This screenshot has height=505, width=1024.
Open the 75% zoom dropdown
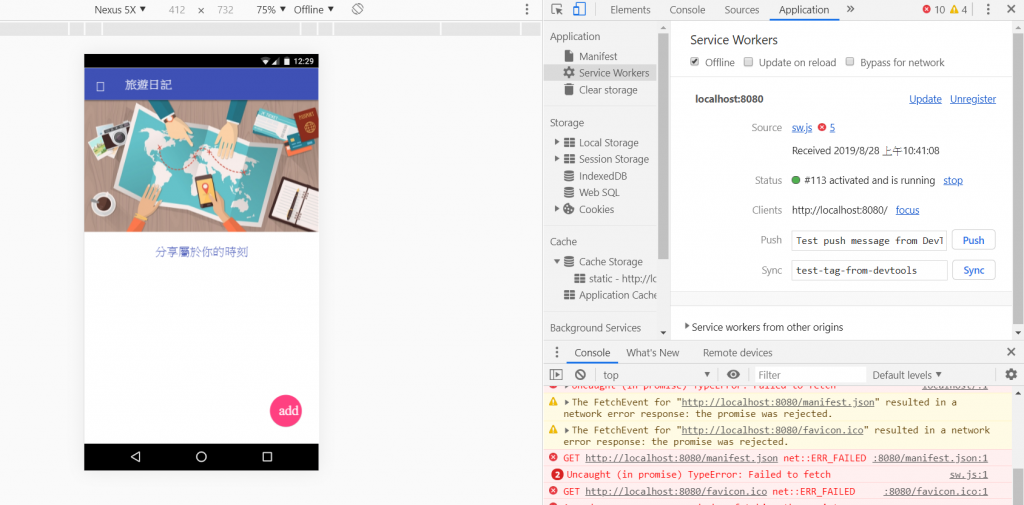(x=270, y=10)
